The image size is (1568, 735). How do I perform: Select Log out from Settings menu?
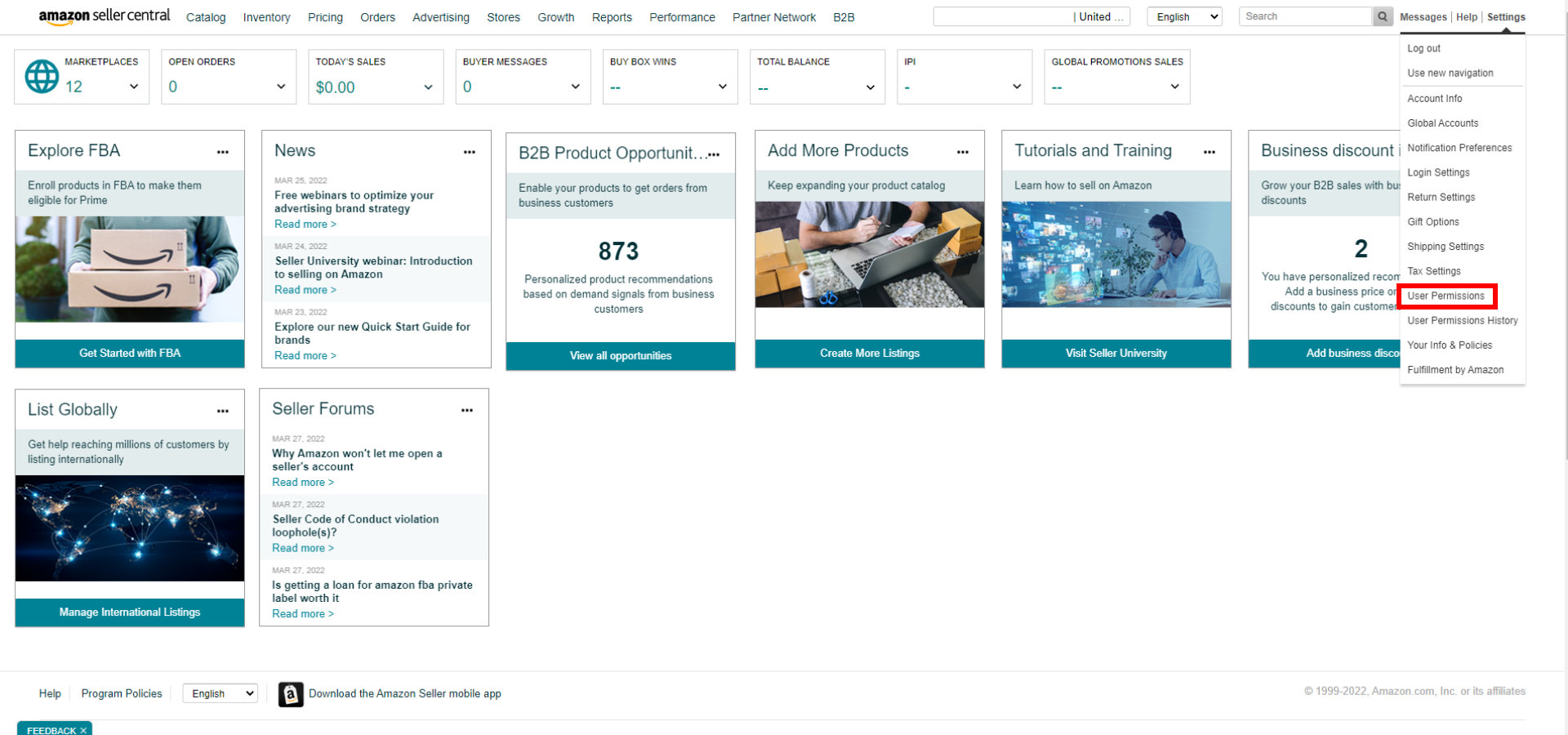tap(1423, 48)
